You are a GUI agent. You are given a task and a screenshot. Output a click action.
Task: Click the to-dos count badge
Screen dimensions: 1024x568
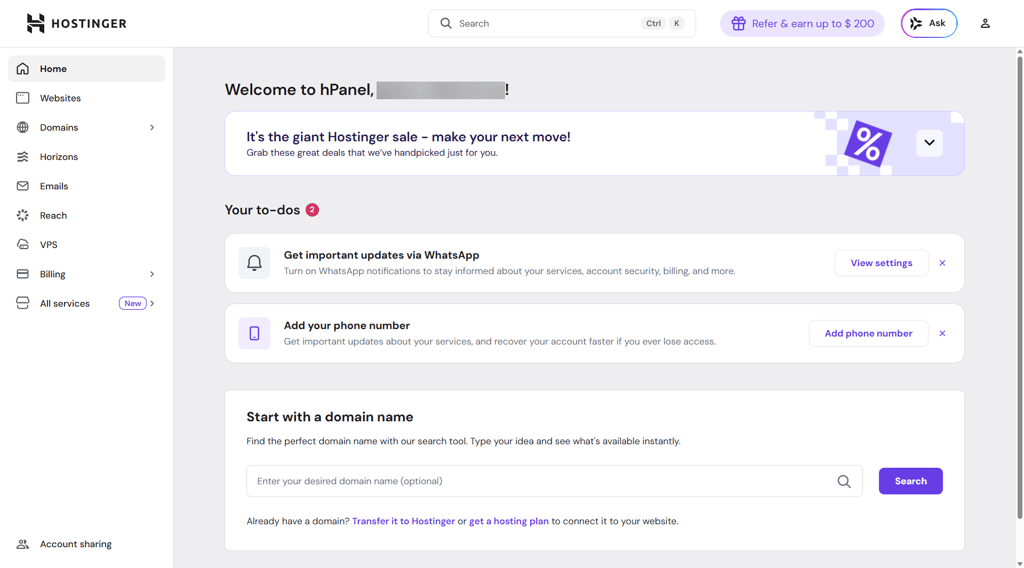(x=312, y=210)
